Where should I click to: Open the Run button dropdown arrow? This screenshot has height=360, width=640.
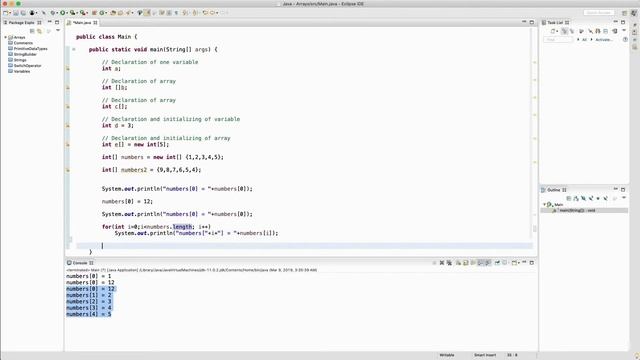pyautogui.click(x=67, y=13)
